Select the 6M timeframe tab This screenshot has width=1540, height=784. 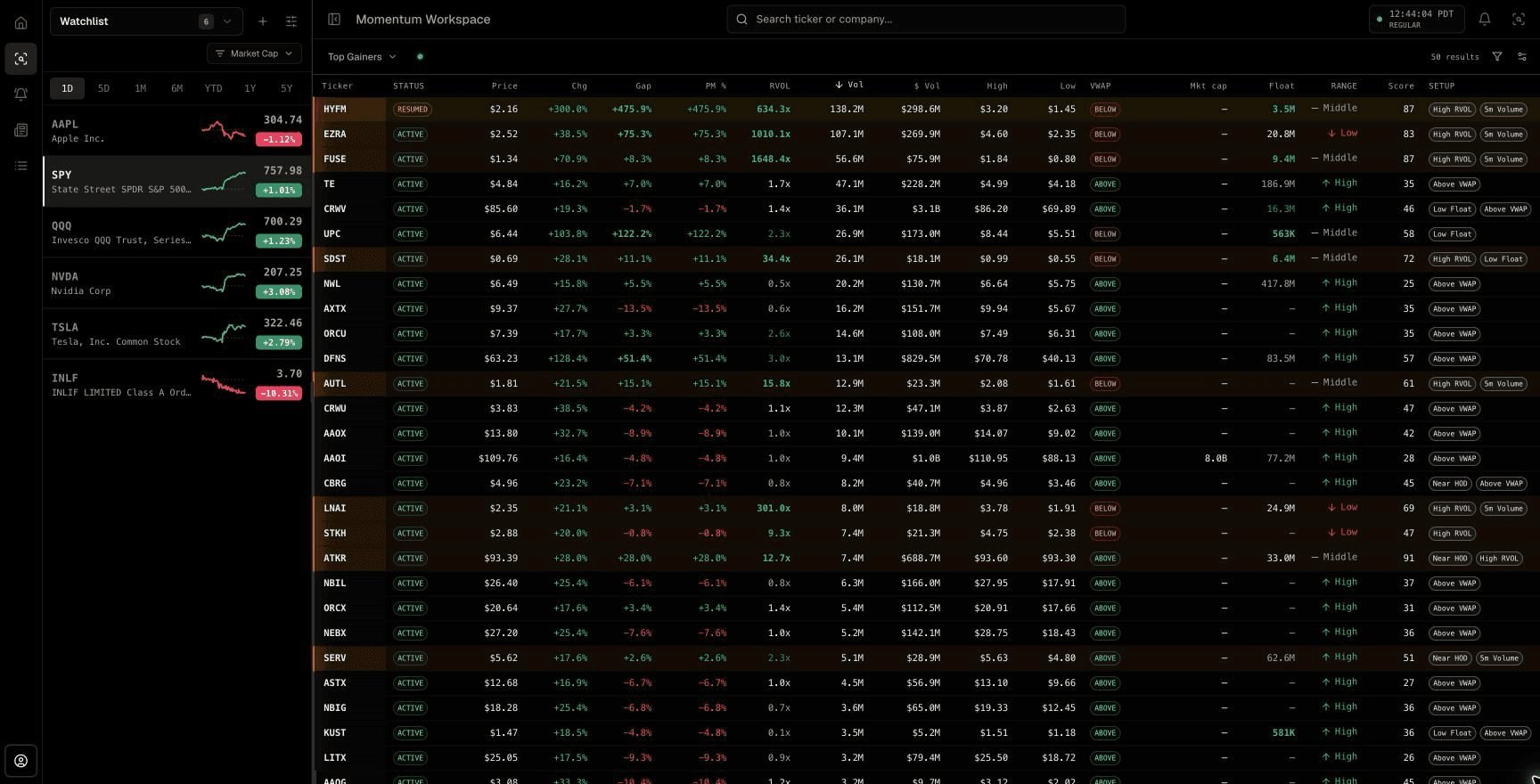pos(176,88)
